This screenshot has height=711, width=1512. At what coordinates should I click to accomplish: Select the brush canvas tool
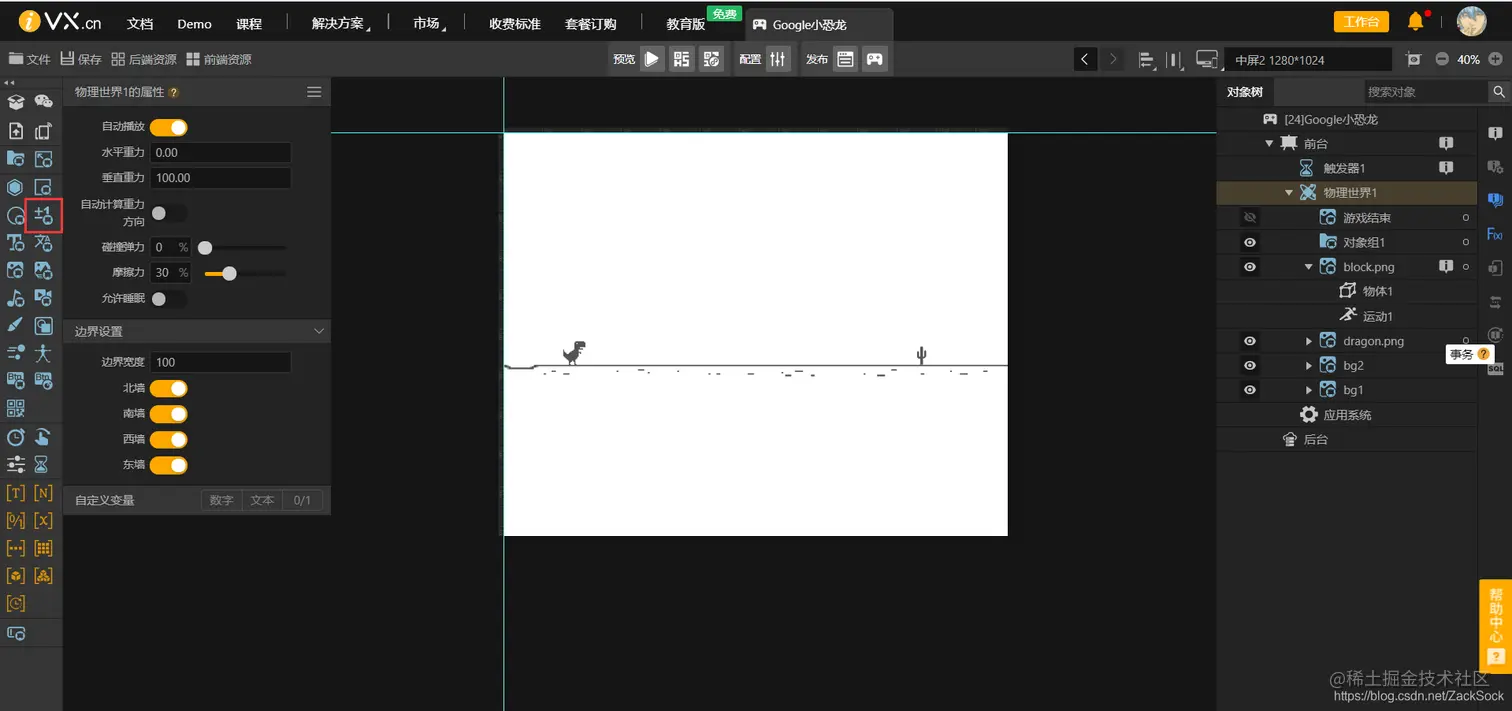click(16, 326)
